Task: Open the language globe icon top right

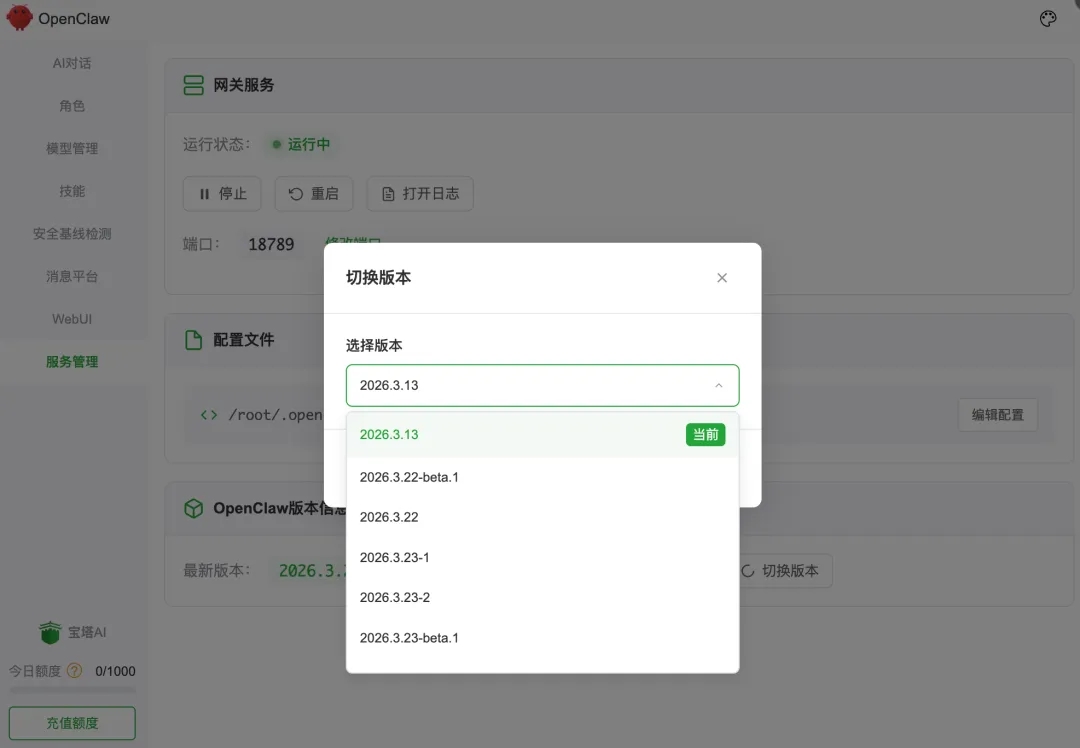Action: (1047, 18)
